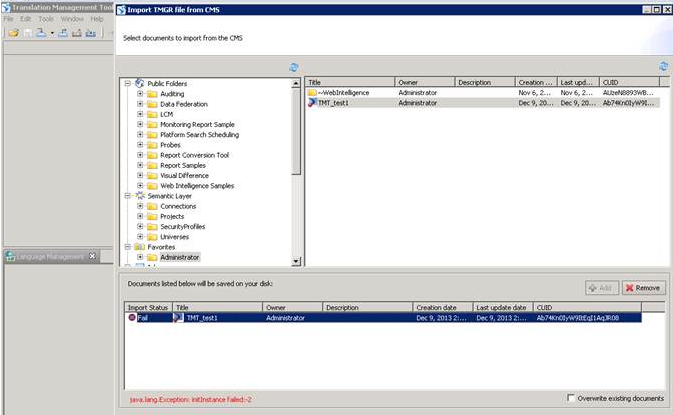Click the Remove button
This screenshot has height=415, width=673.
644,288
